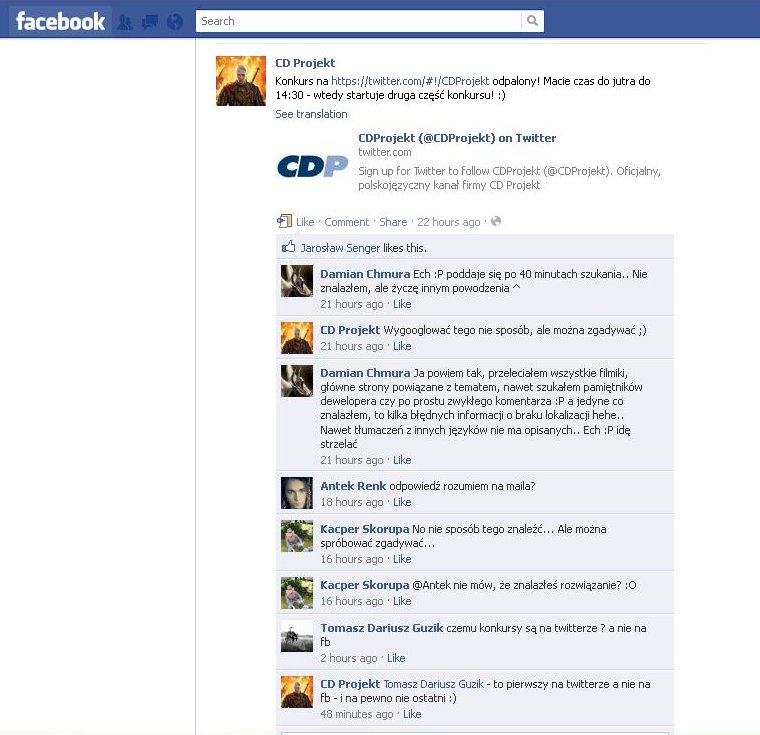
Task: Click Antek Renk's avatar
Action: pyautogui.click(x=297, y=493)
